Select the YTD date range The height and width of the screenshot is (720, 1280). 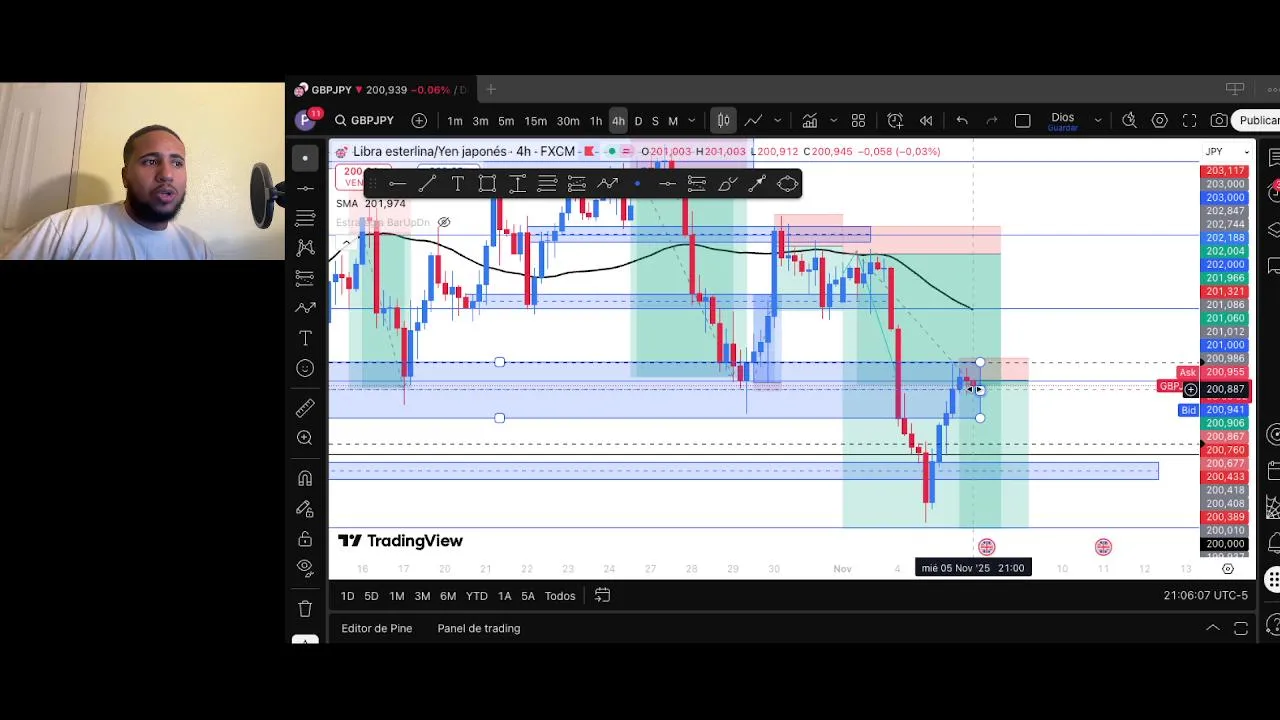[477, 596]
